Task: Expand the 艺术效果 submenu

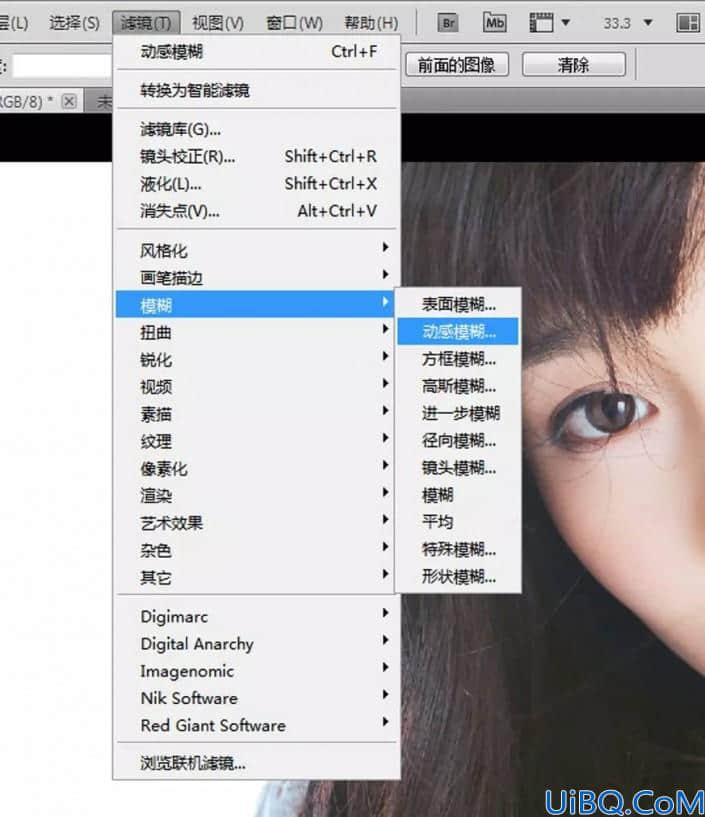Action: click(x=257, y=523)
